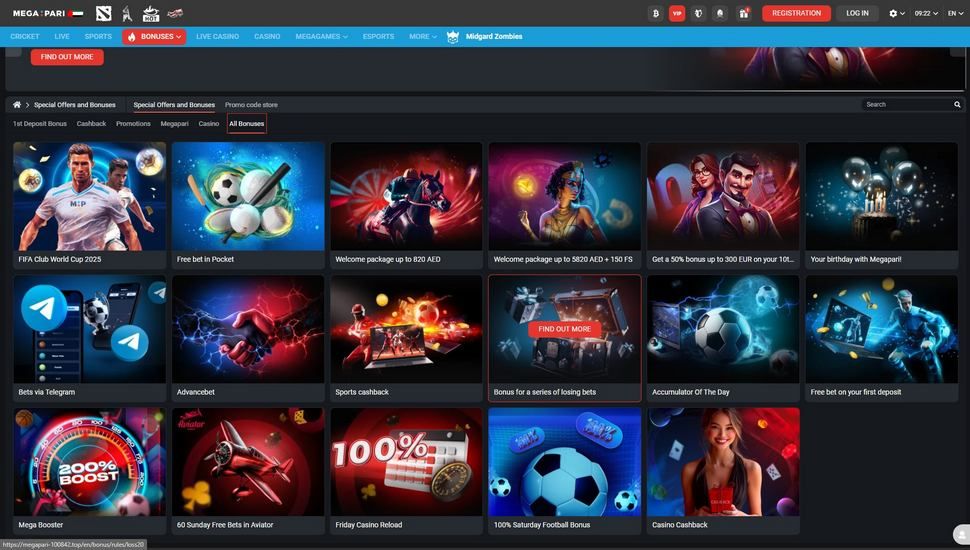Click the cricket batsman icon
970x550 pixels.
[127, 13]
